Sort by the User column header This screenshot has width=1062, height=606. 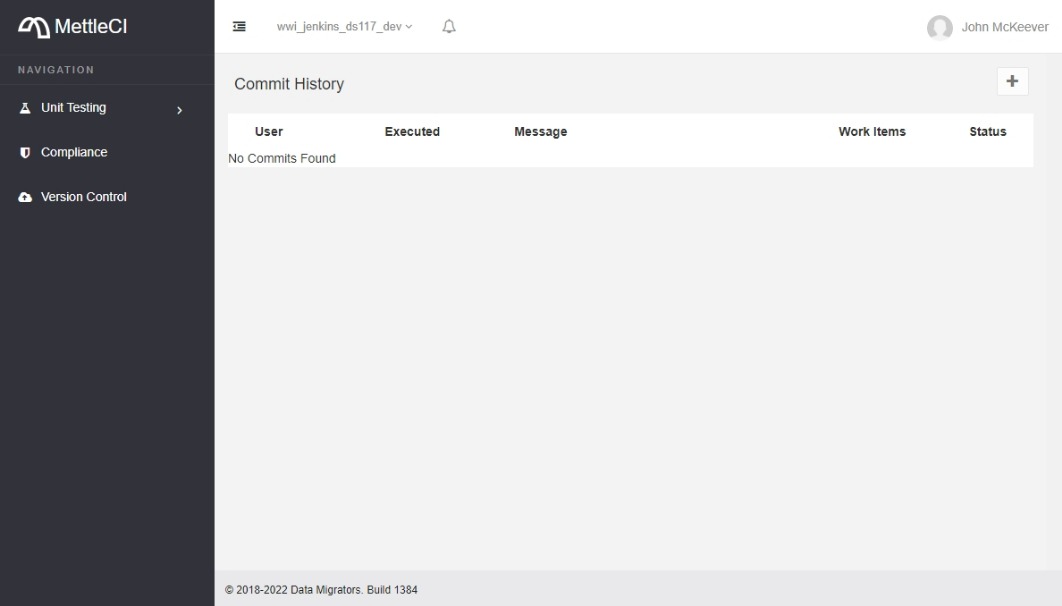point(268,131)
